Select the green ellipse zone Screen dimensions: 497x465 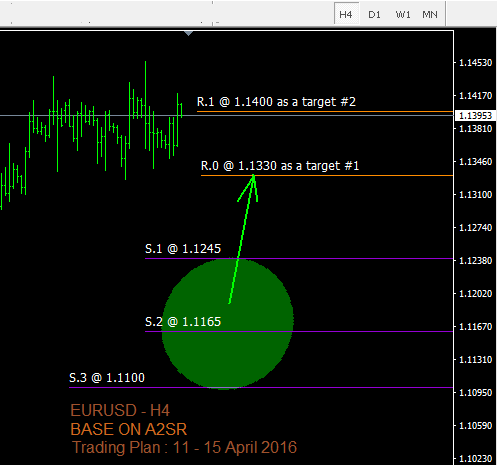(x=228, y=324)
